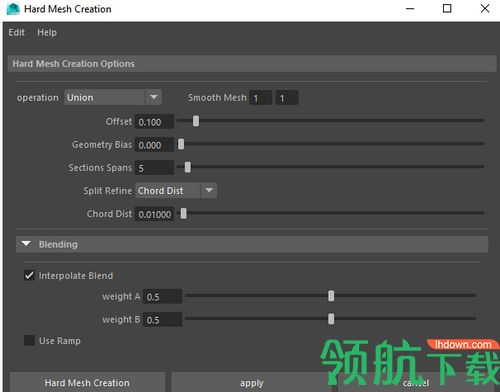
Task: Click the Hard Mesh Creation Options header
Action: click(x=252, y=64)
